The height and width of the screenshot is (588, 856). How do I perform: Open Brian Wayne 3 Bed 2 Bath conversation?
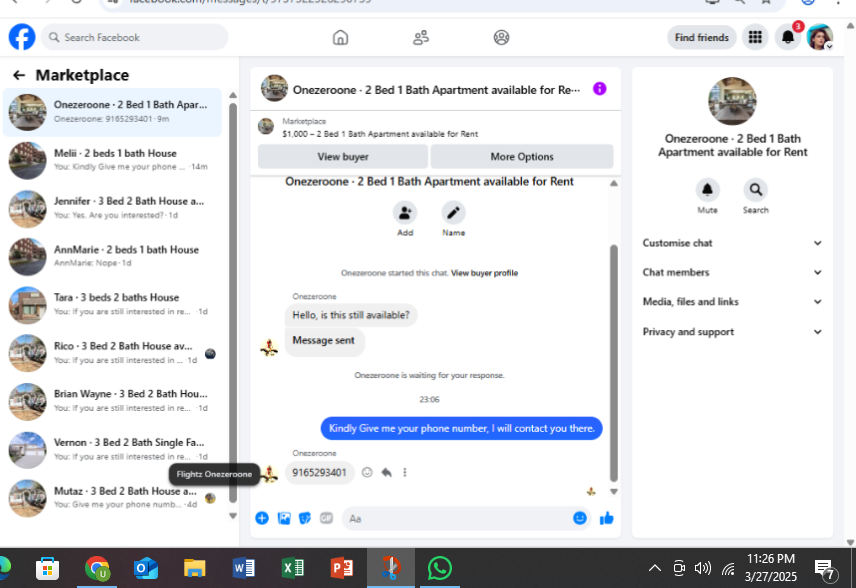(x=112, y=401)
